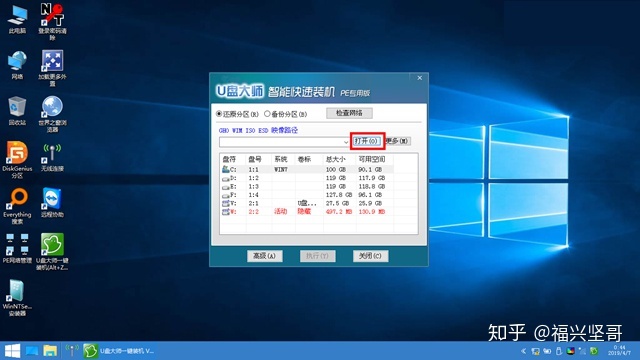
Task: Select the WinNTSetup 安装器 shortcut
Action: [x=17, y=298]
